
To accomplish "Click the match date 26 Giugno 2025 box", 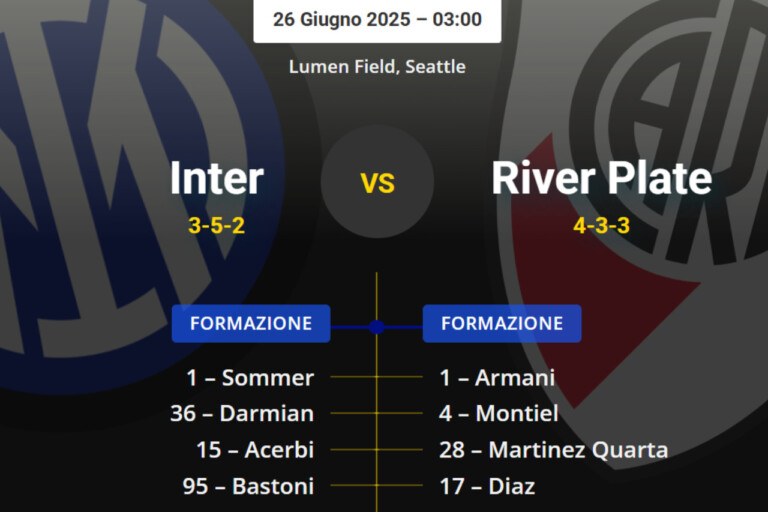I will point(377,19).
